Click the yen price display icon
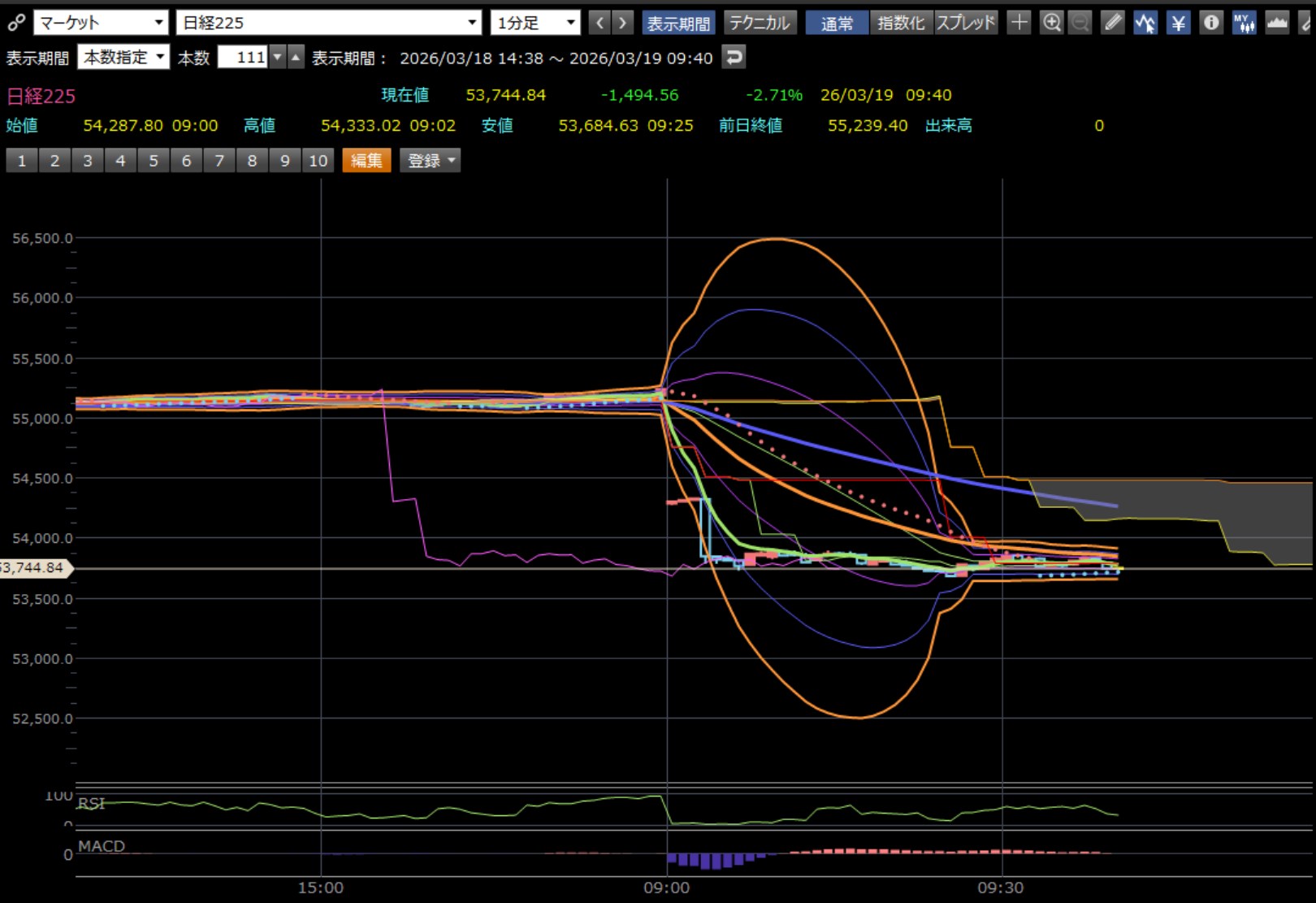 [1178, 23]
